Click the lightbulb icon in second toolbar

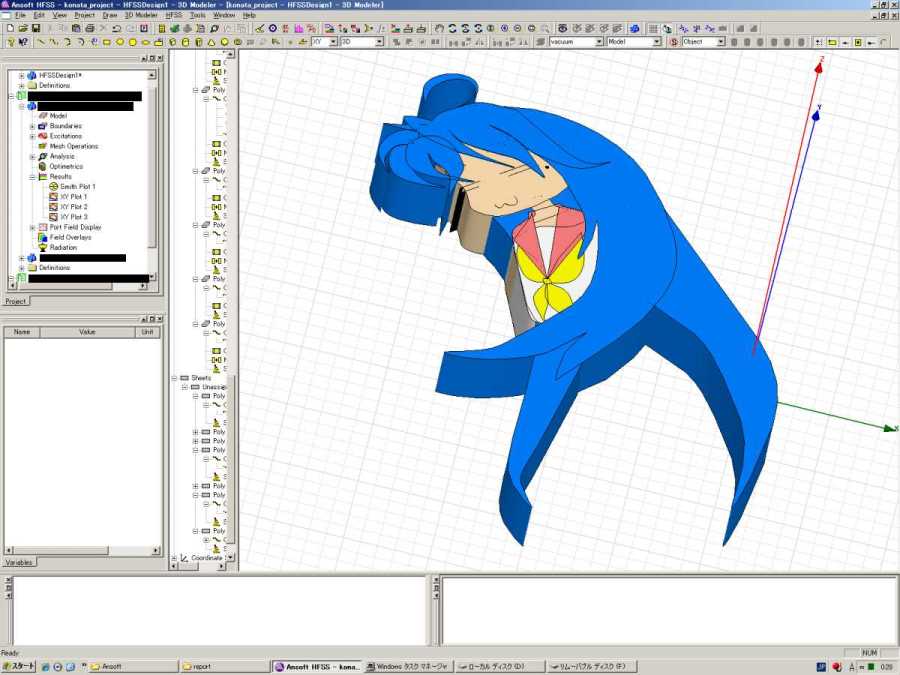tap(10, 42)
